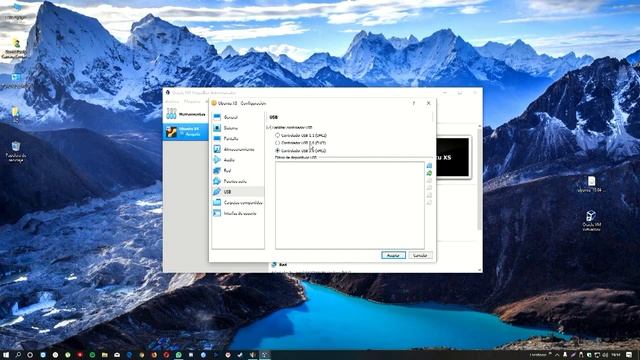This screenshot has width=640, height=360.
Task: Open the Máquina menu in VirtualBox Manager
Action: click(x=192, y=101)
